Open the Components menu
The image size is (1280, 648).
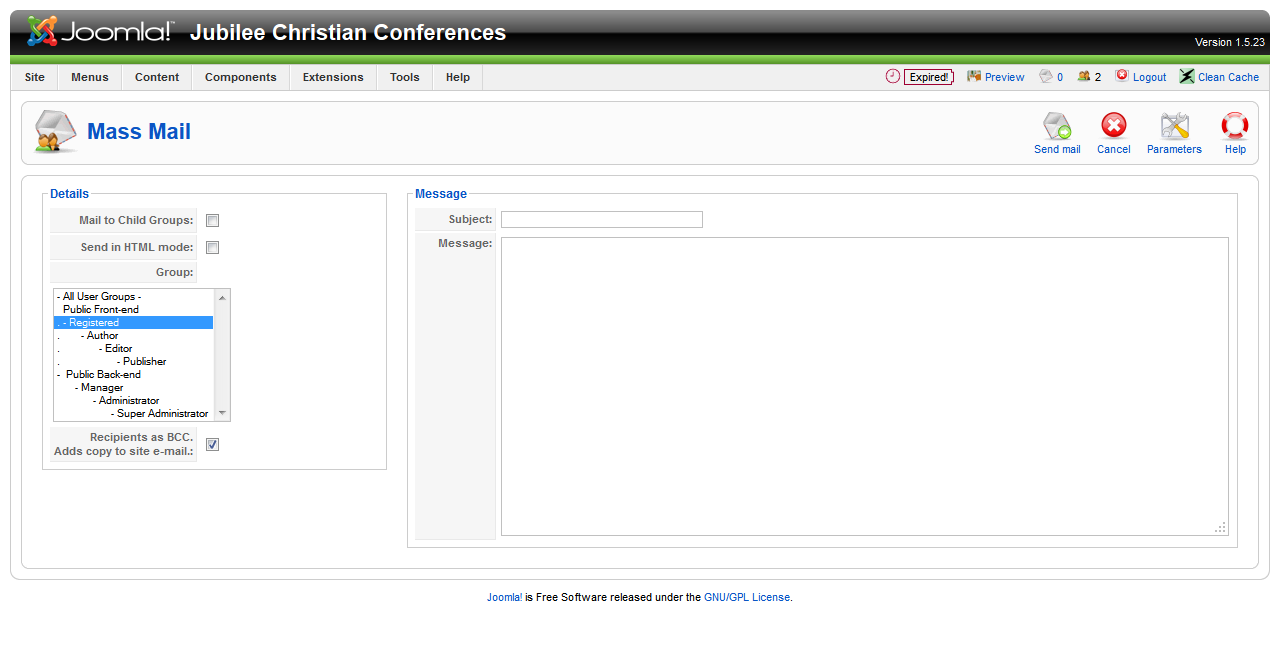pyautogui.click(x=241, y=77)
